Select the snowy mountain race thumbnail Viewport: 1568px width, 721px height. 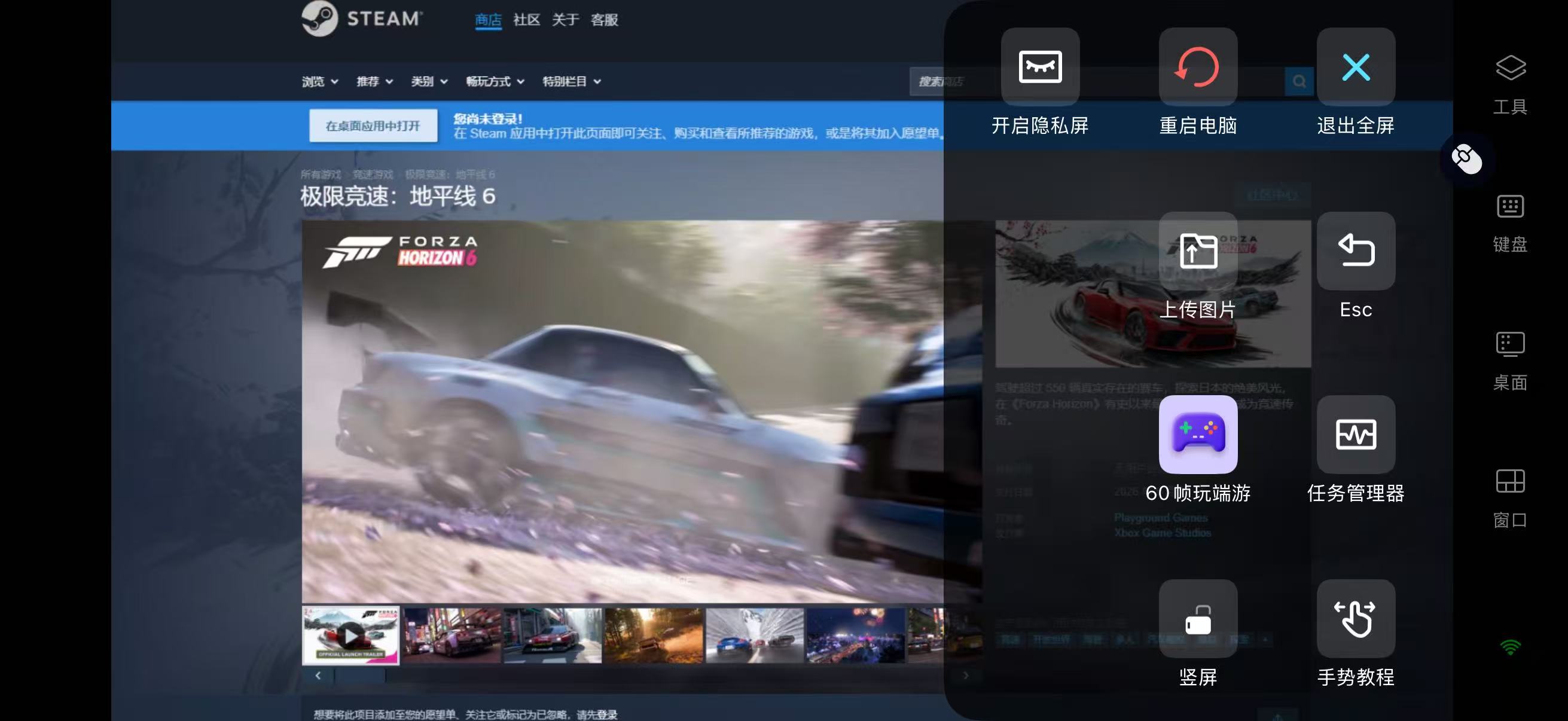pyautogui.click(x=755, y=636)
